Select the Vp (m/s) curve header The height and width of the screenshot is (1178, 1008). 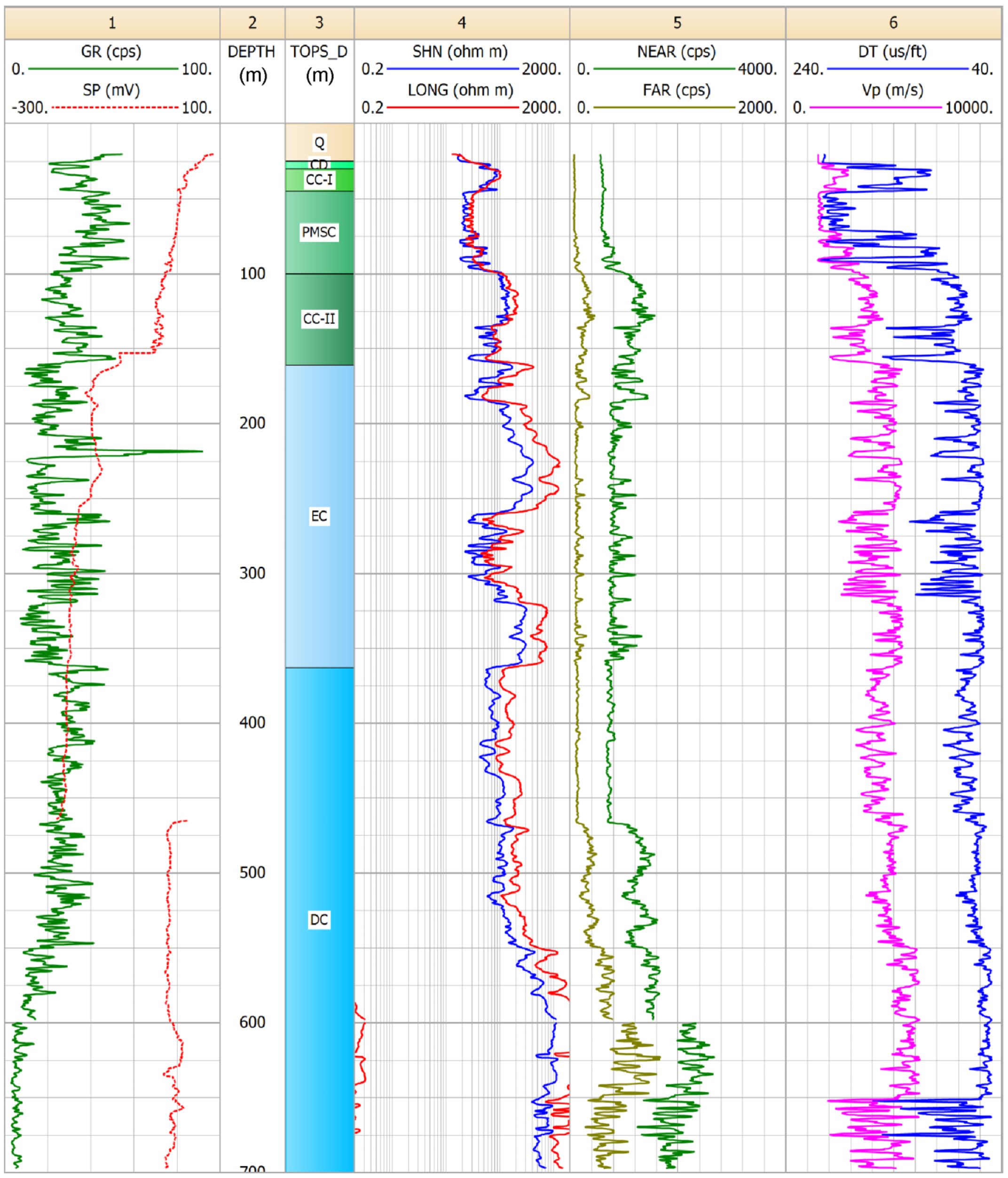coord(892,90)
